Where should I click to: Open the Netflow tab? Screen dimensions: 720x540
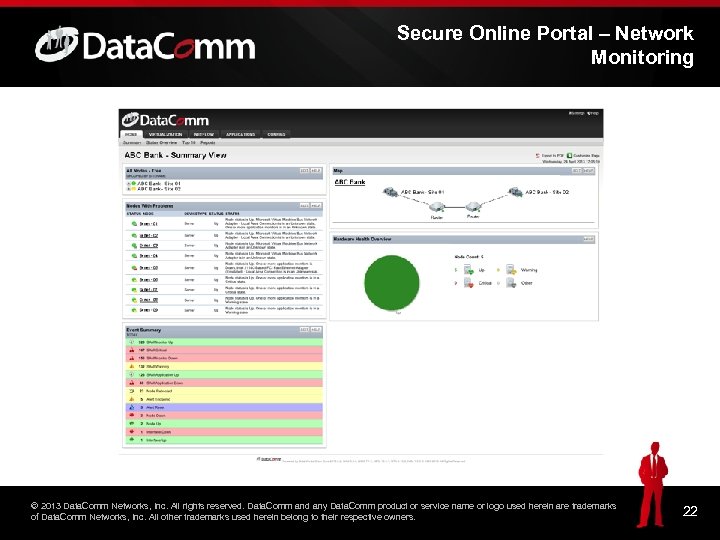pos(204,135)
